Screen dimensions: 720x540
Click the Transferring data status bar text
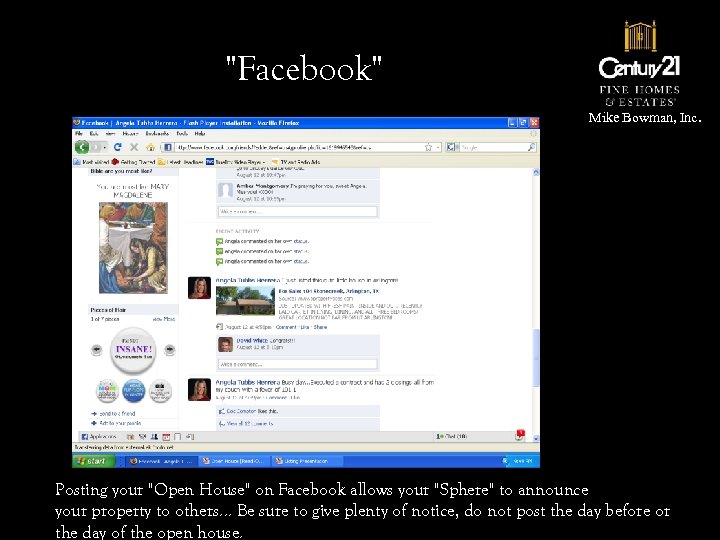pos(124,447)
